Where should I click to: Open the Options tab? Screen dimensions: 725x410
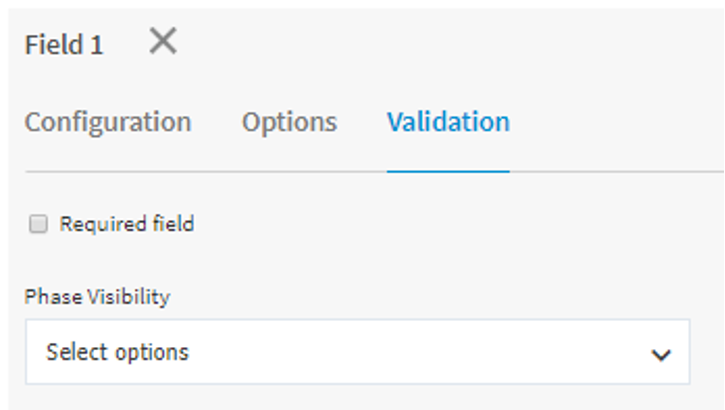[x=289, y=123]
